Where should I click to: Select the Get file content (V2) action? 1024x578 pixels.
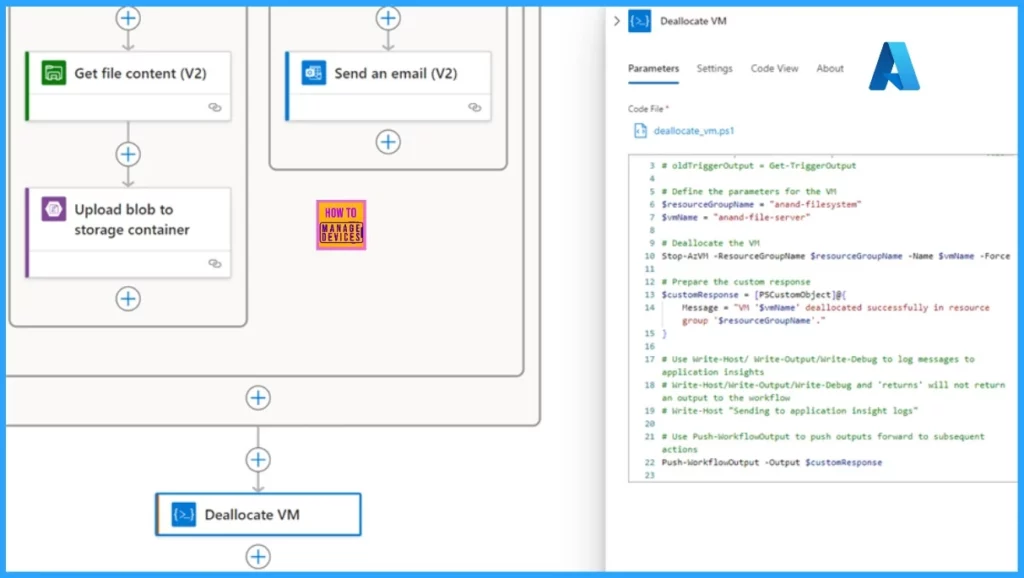click(x=128, y=86)
